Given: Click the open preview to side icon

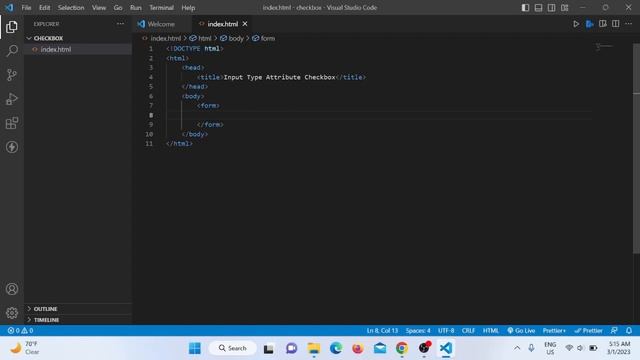Looking at the screenshot, I should [602, 24].
